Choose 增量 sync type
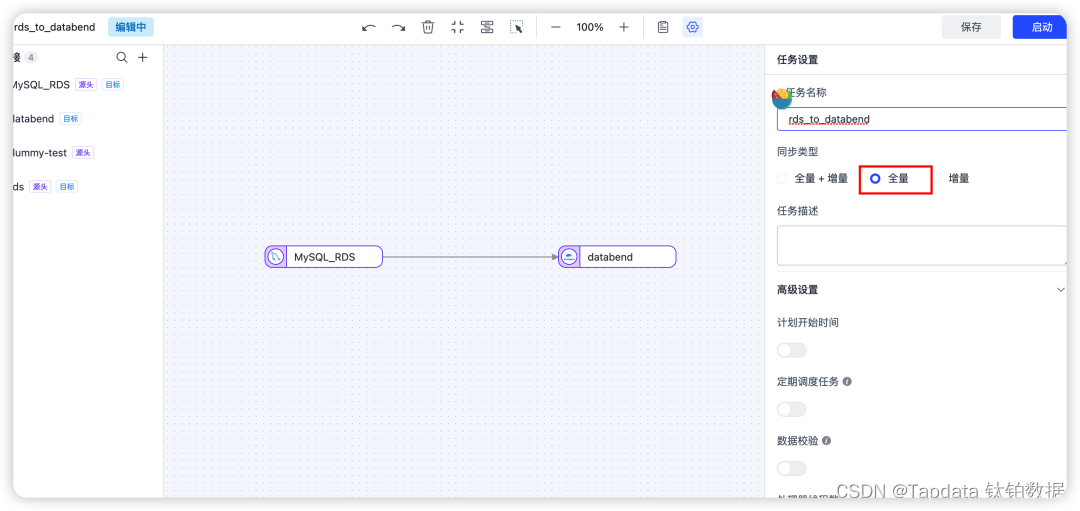 click(x=951, y=178)
